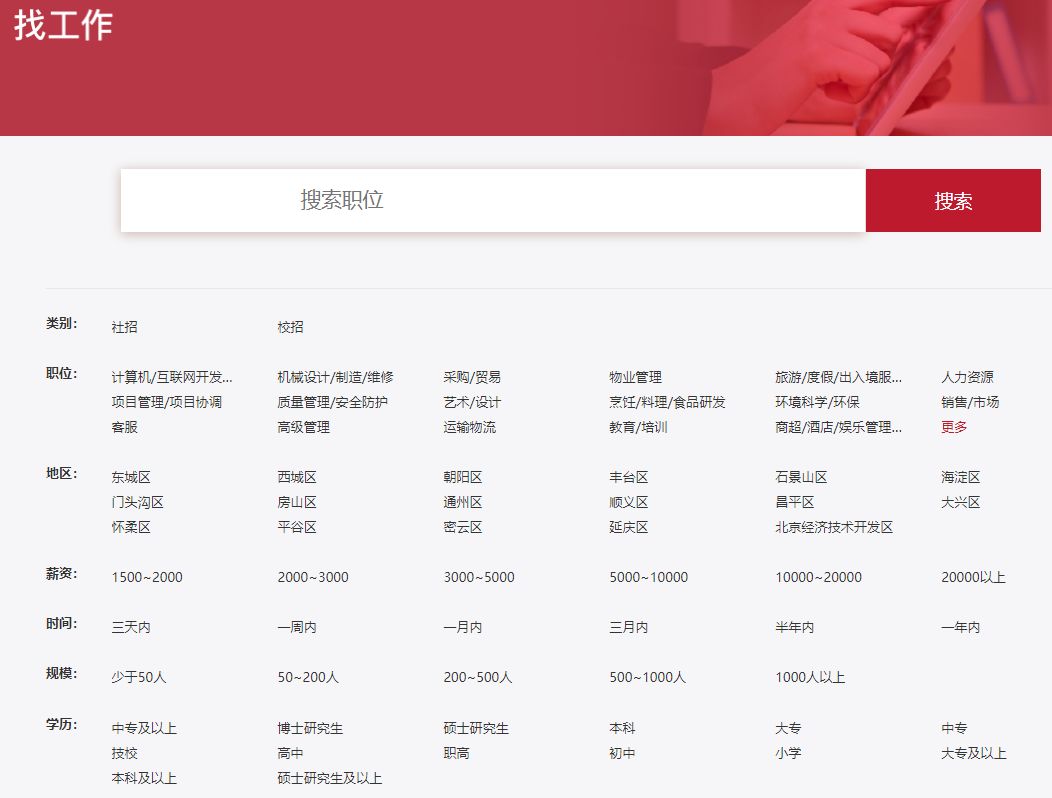Select the 20000以上 salary option
The width and height of the screenshot is (1052, 798).
[972, 577]
